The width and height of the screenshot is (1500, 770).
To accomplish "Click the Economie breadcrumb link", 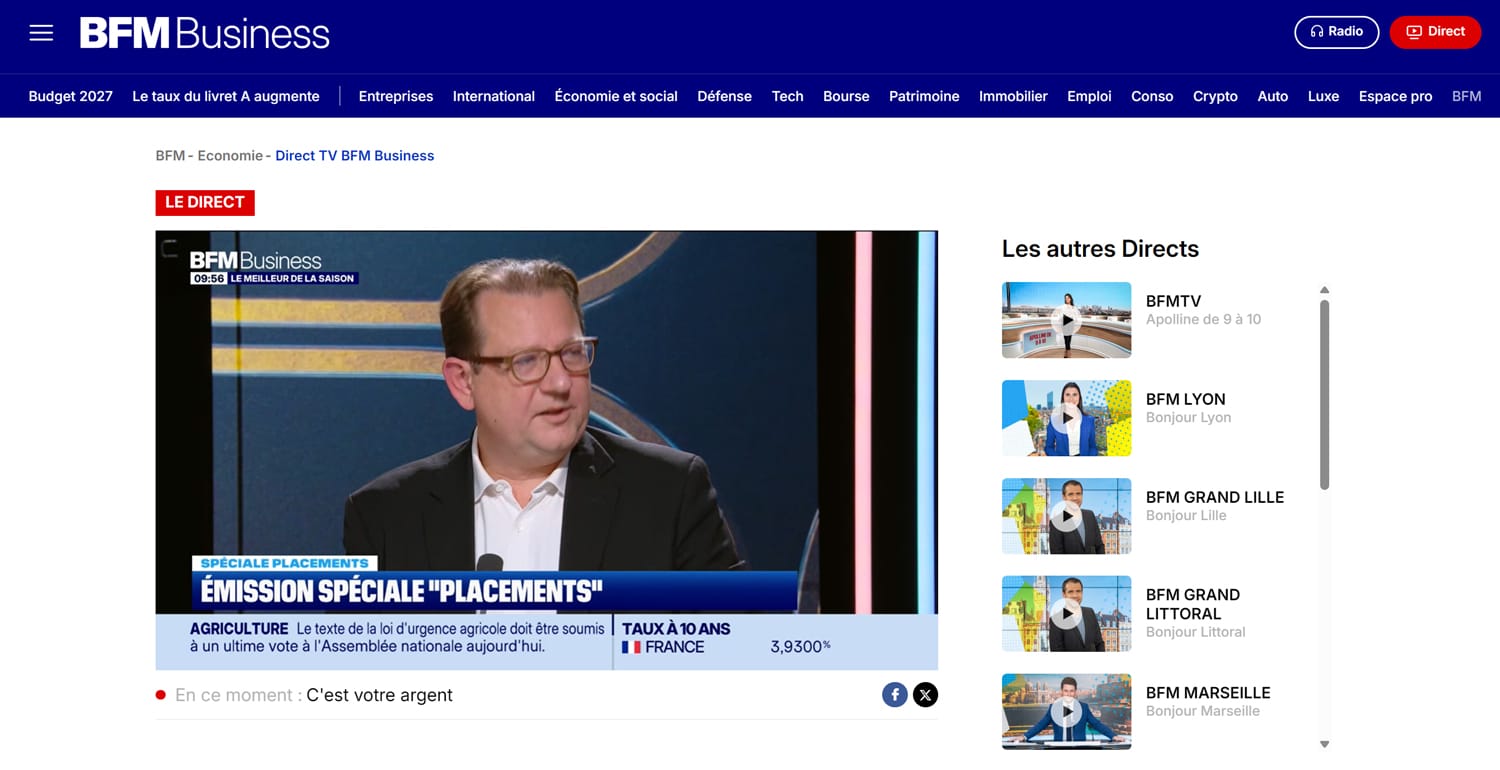I will tap(229, 155).
